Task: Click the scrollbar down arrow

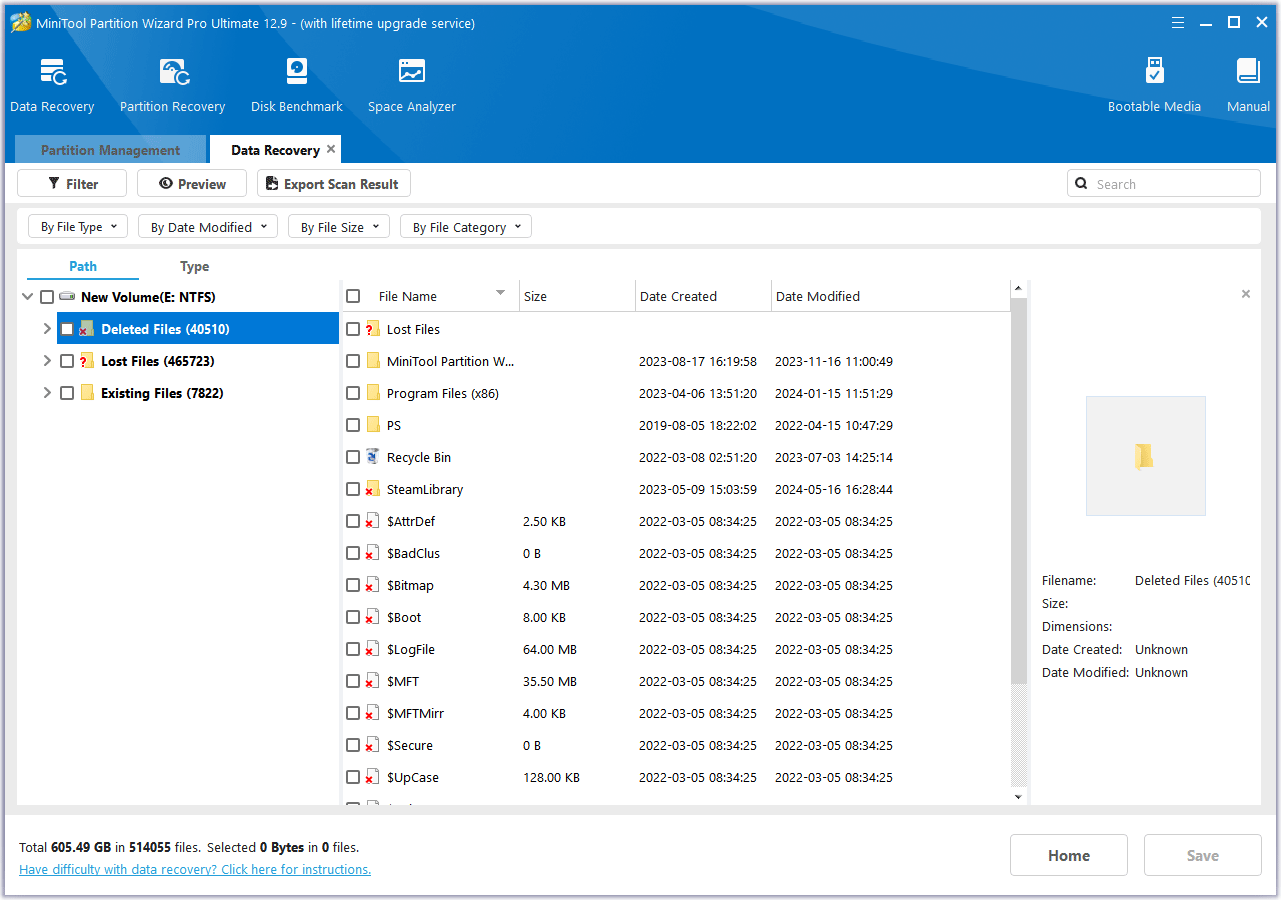Action: pos(1019,797)
